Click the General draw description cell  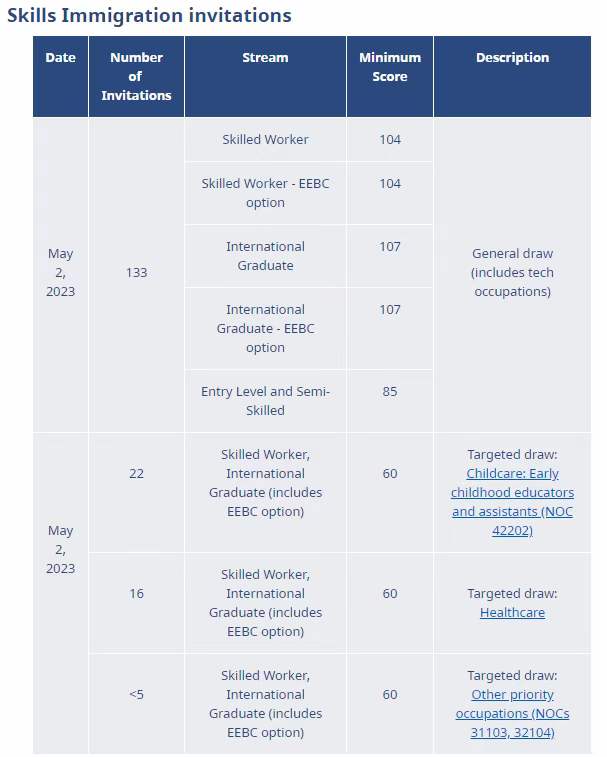512,275
